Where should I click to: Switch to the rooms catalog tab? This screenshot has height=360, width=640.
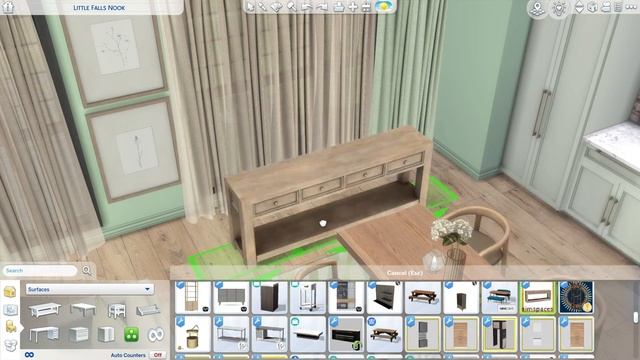[10, 310]
